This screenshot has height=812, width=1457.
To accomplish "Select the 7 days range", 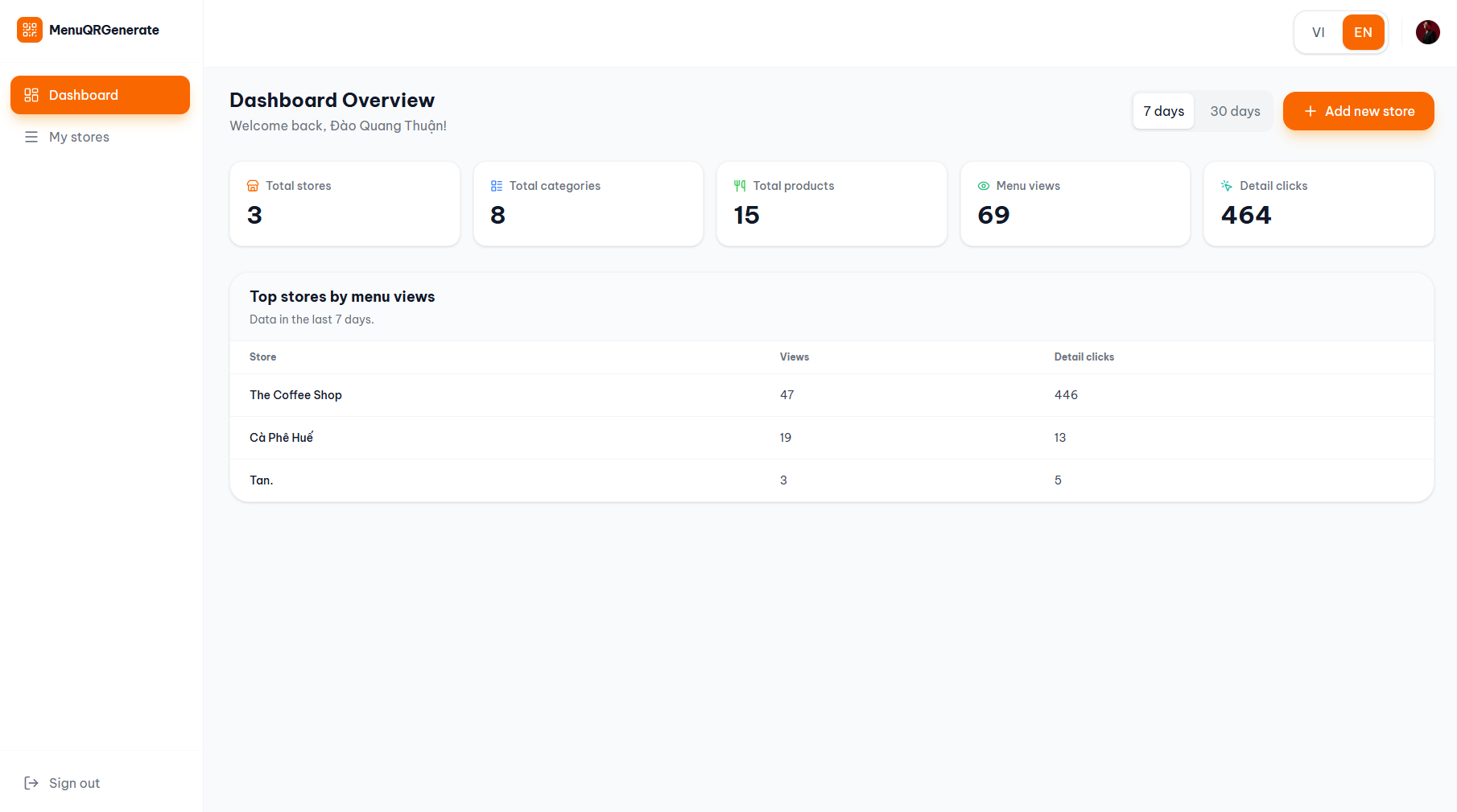I will [1164, 111].
